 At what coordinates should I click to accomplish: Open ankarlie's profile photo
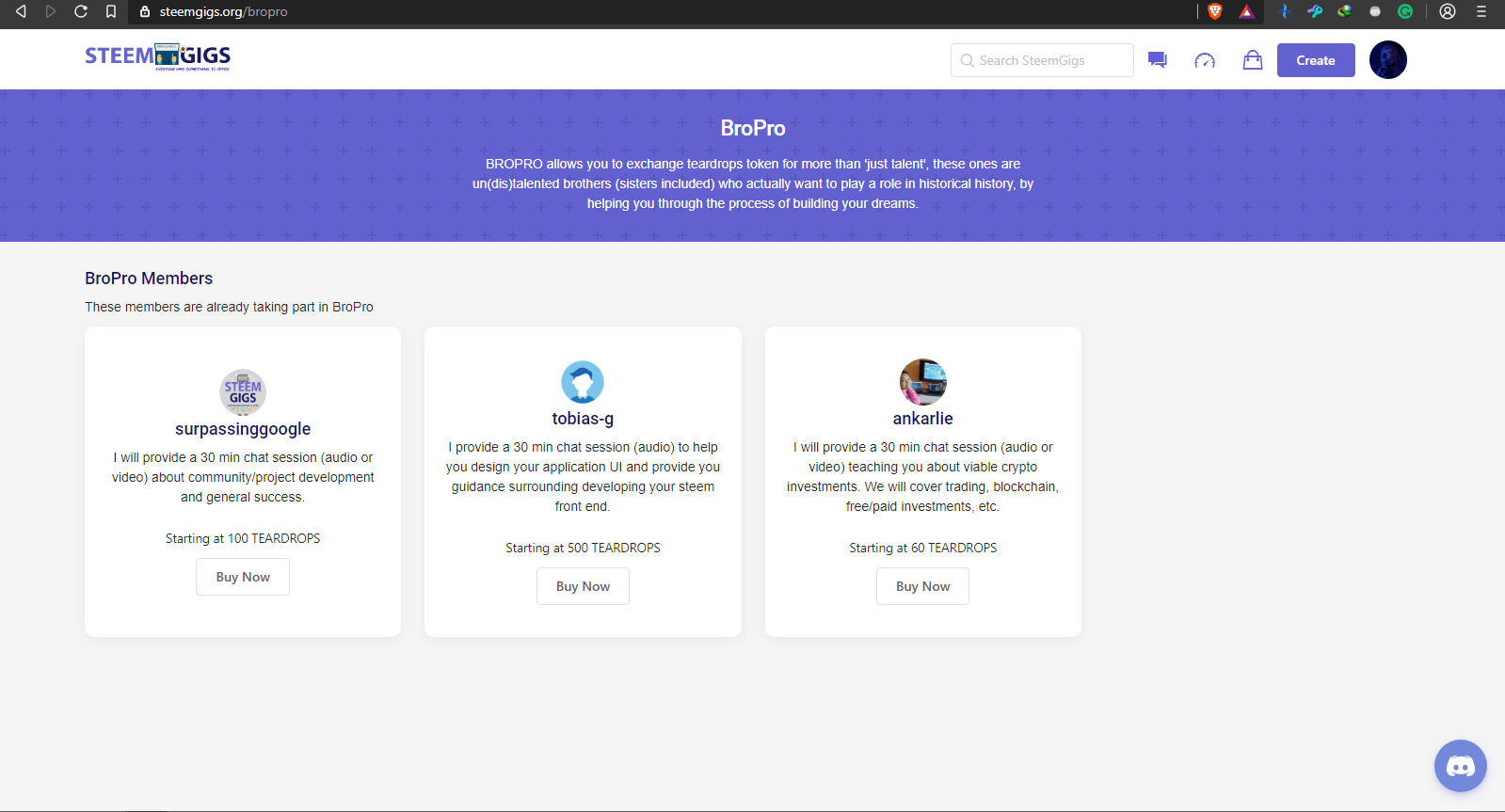923,382
